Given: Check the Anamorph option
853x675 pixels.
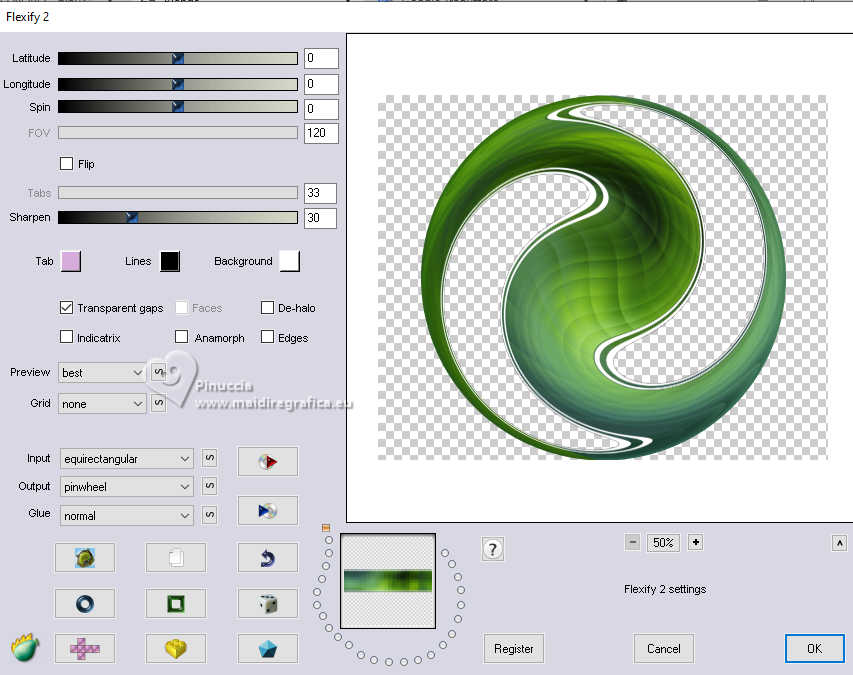Looking at the screenshot, I should pos(181,337).
